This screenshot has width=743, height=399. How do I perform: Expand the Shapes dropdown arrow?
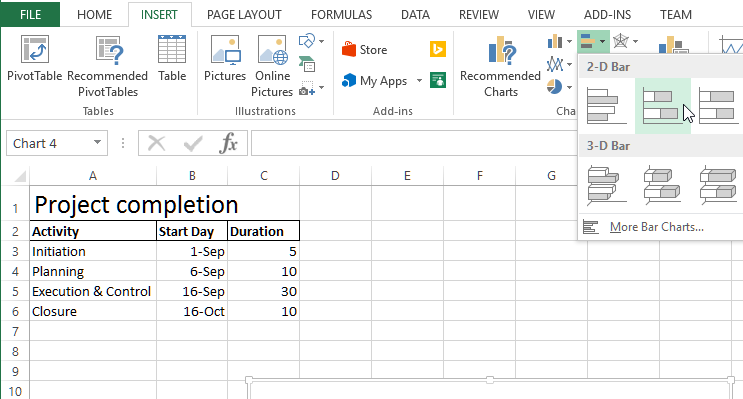pyautogui.click(x=321, y=41)
